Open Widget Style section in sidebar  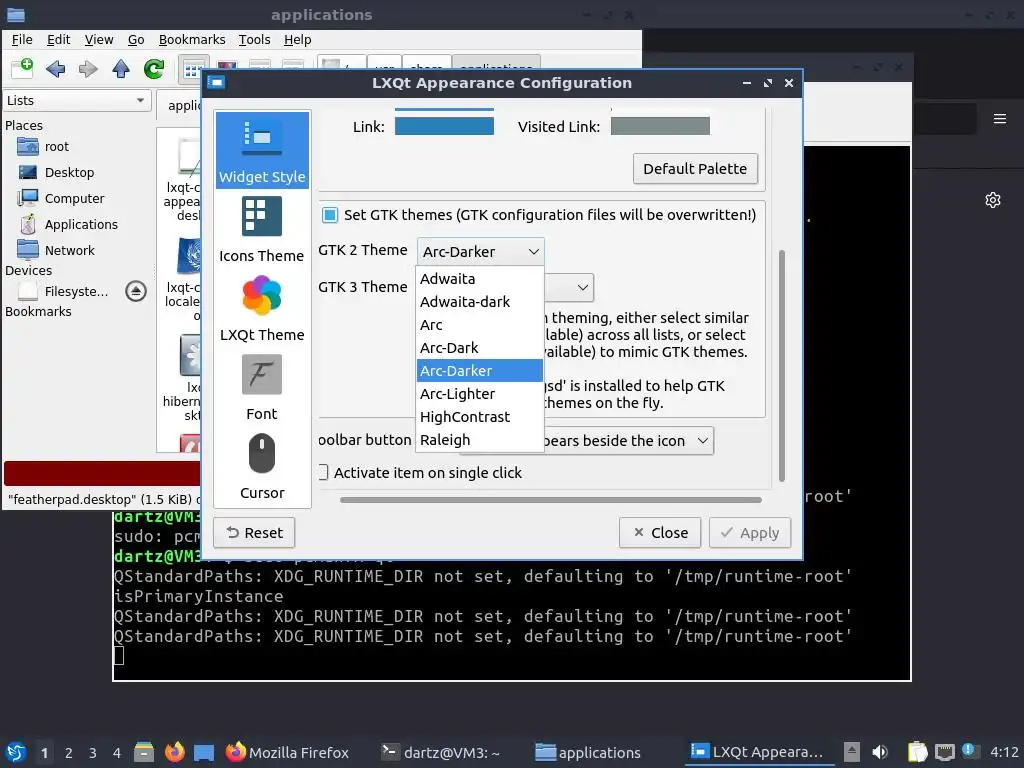262,150
